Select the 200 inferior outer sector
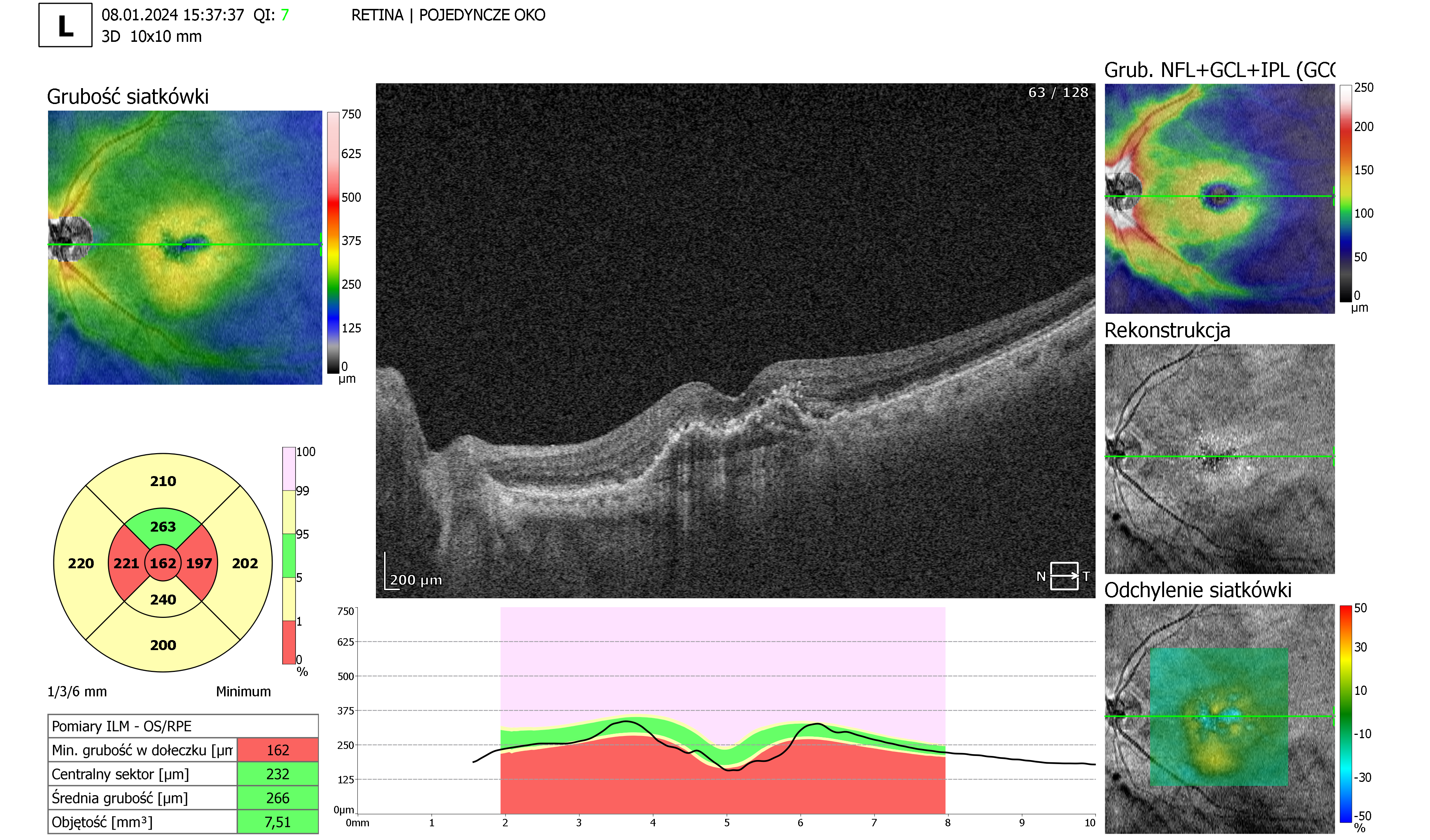Image resolution: width=1430 pixels, height=840 pixels. [x=163, y=645]
